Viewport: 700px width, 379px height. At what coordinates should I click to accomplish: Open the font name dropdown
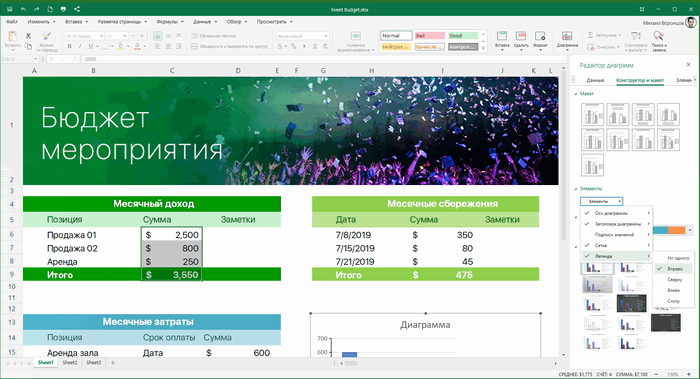(101, 36)
